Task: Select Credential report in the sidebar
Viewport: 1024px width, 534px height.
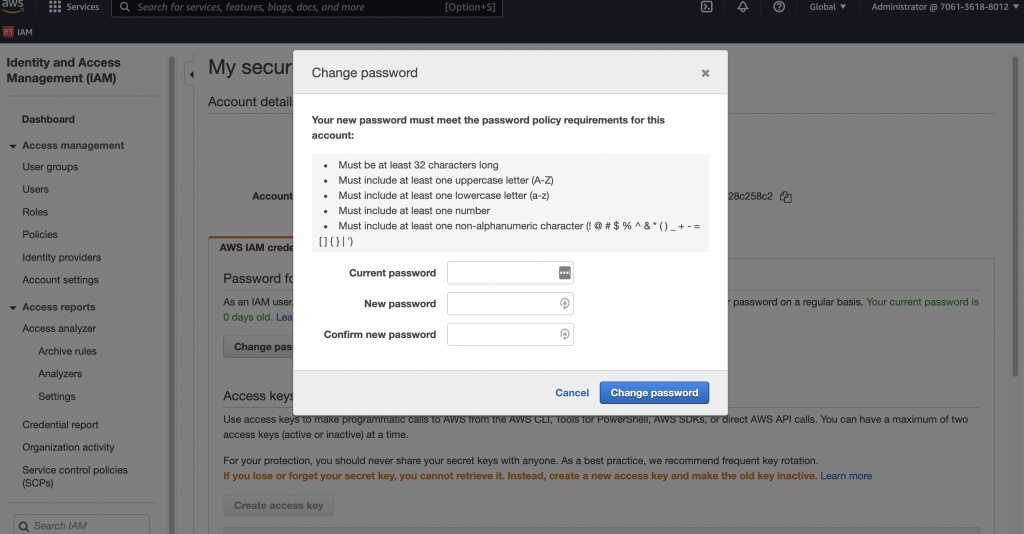Action: (60, 425)
